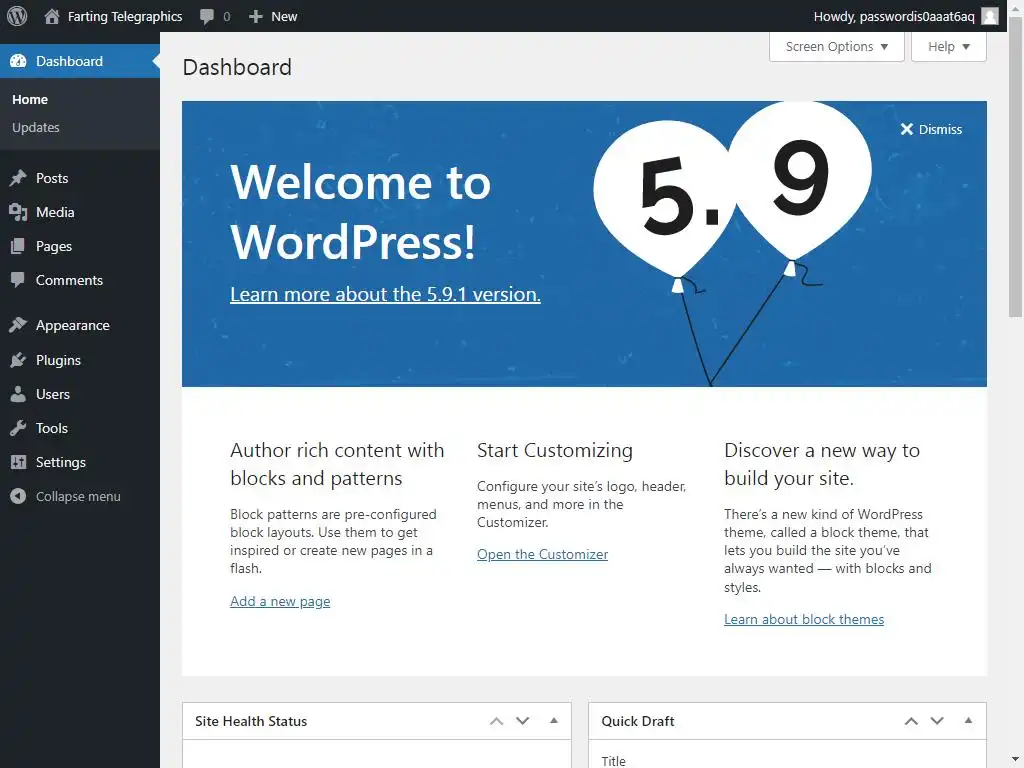Image resolution: width=1024 pixels, height=768 pixels.
Task: Click the Media library icon
Action: (18, 212)
